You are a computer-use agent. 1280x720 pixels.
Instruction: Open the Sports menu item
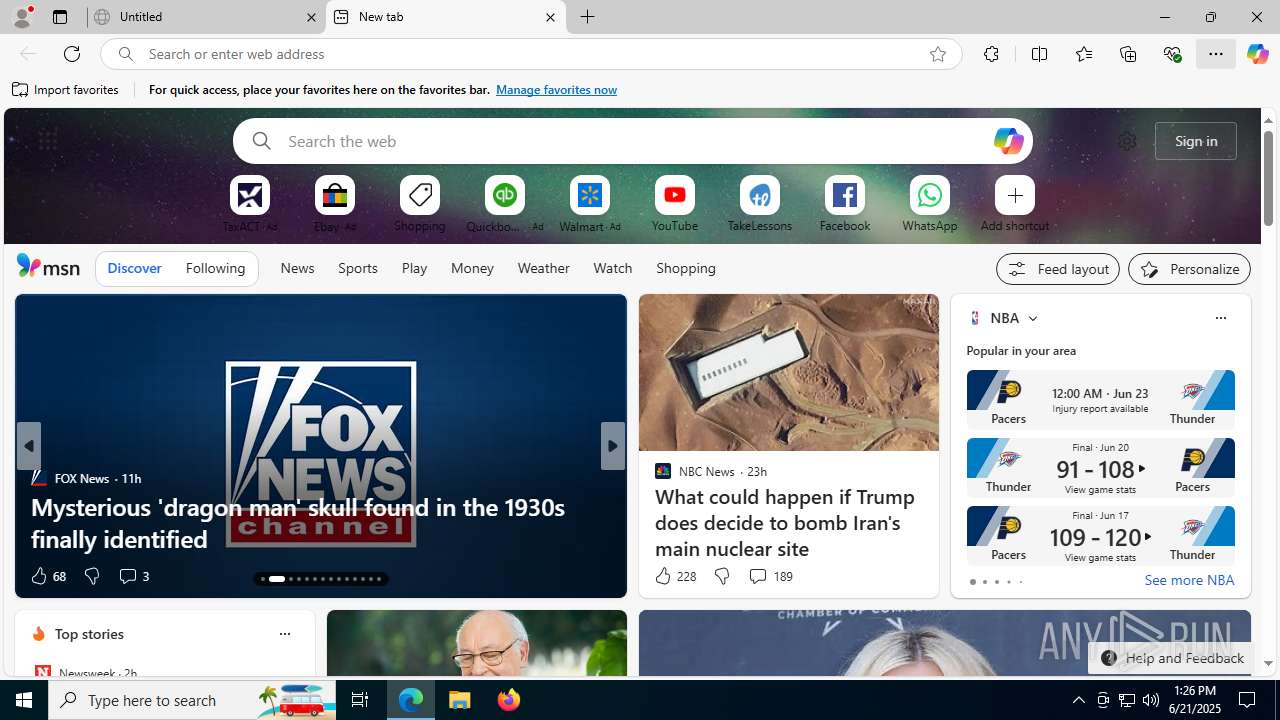(x=358, y=268)
